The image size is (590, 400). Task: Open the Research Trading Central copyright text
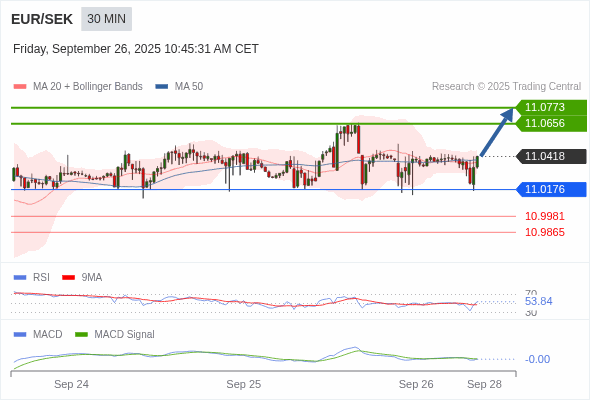tap(506, 87)
